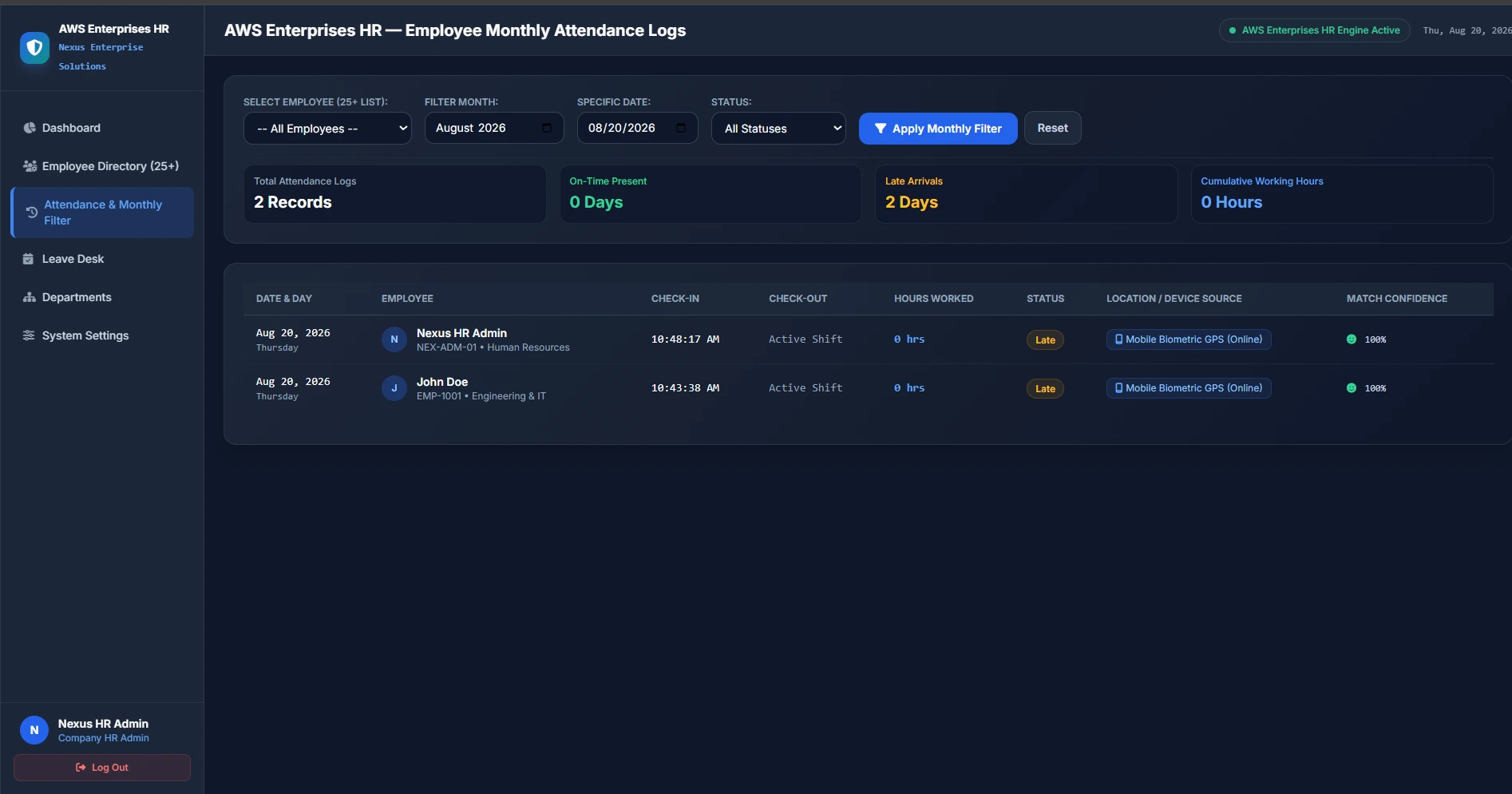This screenshot has width=1512, height=794.
Task: Click the Departments org chart icon
Action: click(30, 297)
